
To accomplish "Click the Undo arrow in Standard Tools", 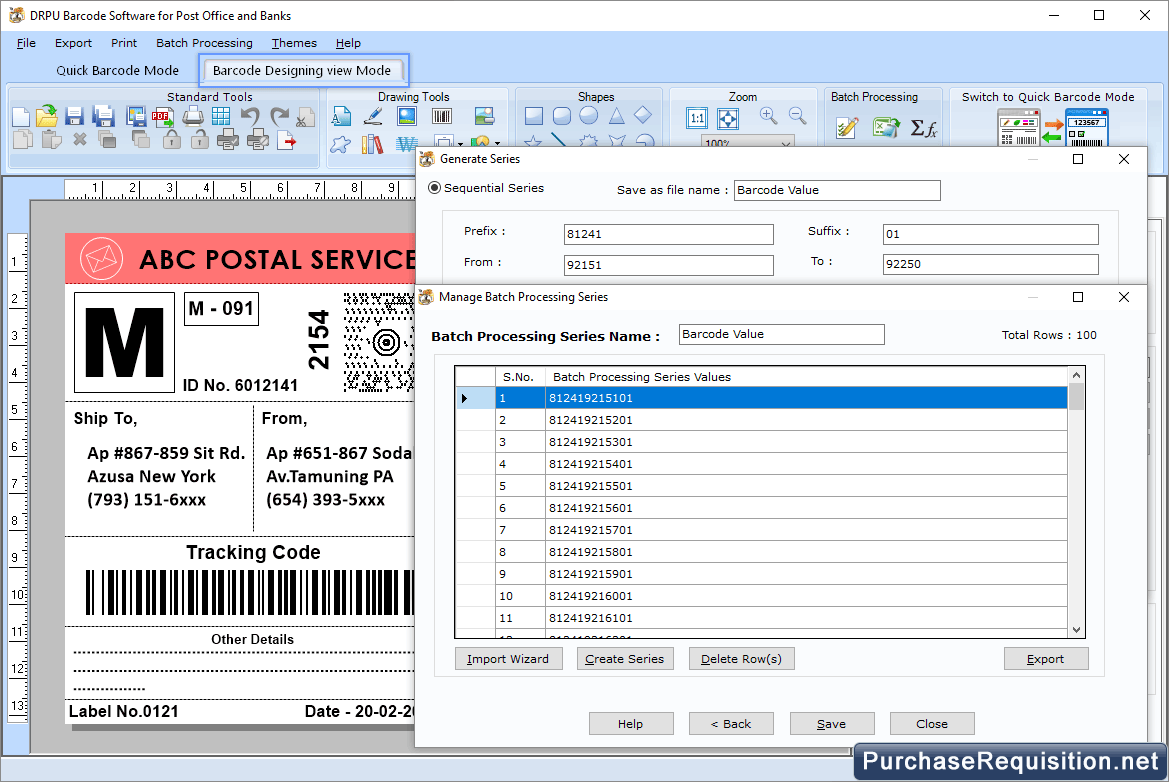I will (x=250, y=116).
